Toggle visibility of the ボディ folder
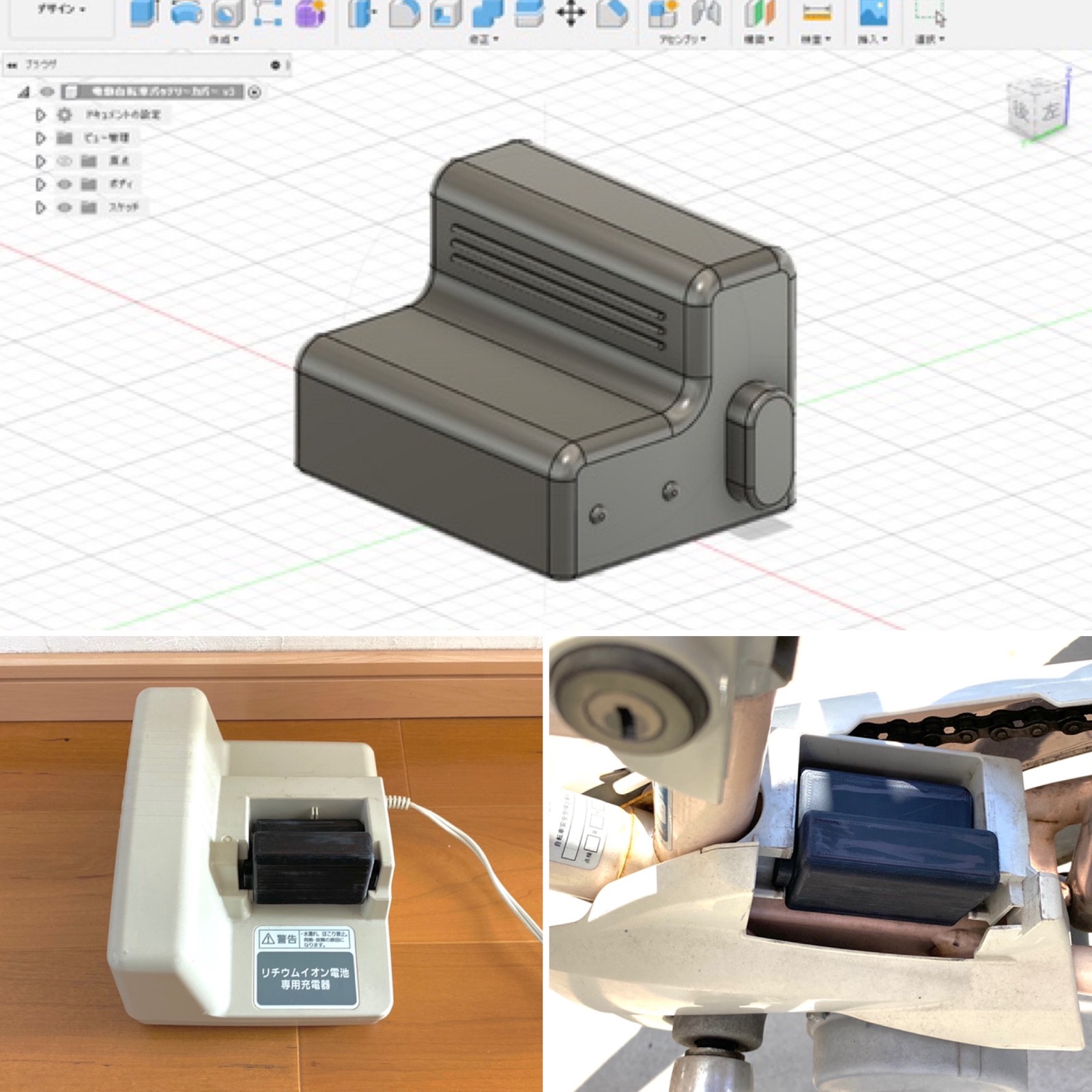 click(x=66, y=184)
